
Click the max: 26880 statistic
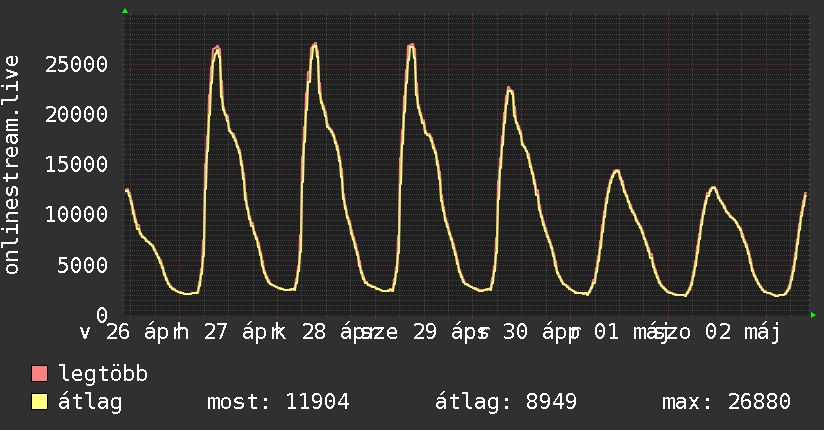coord(726,402)
